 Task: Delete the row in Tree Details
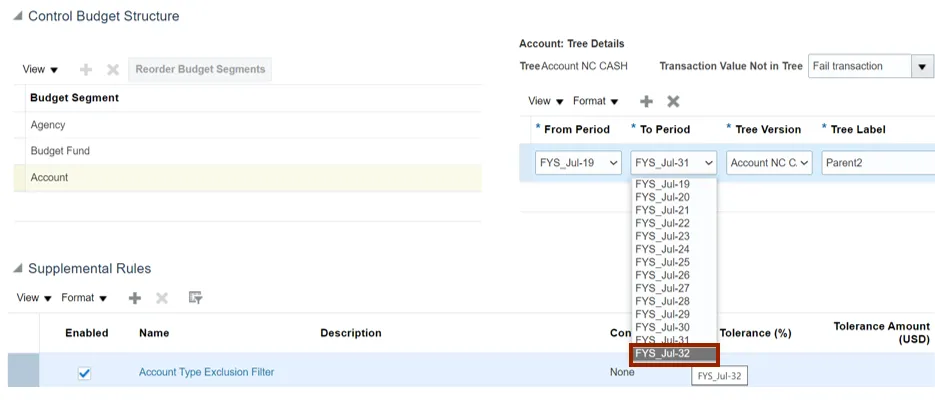[x=673, y=101]
